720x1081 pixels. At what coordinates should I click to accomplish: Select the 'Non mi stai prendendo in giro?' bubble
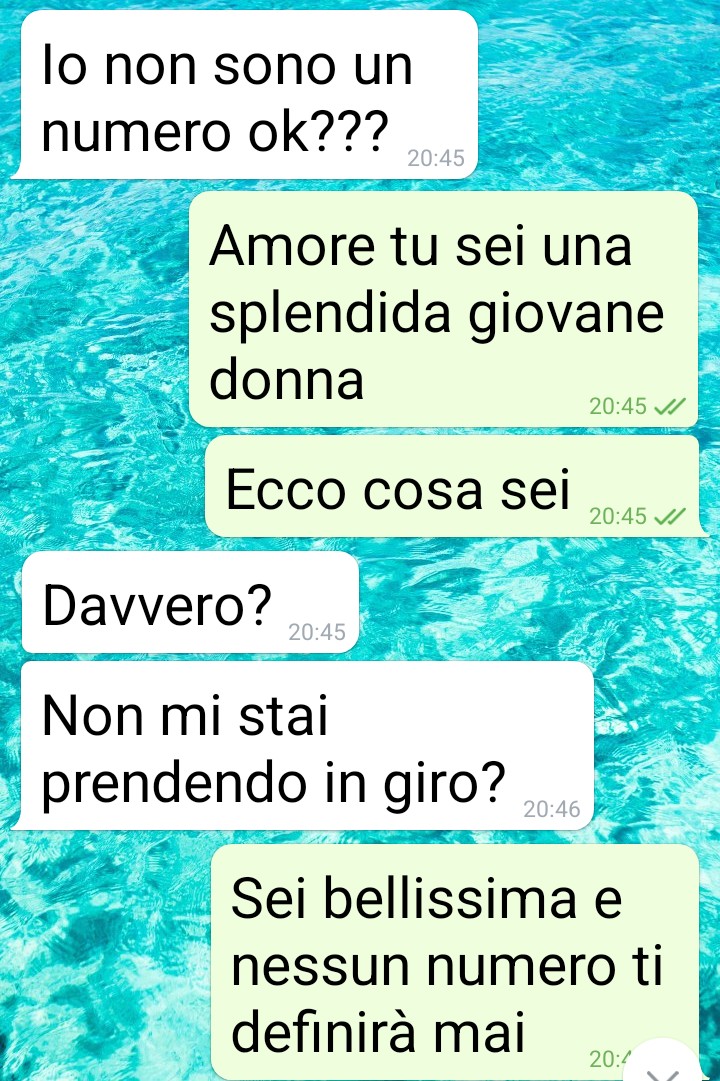(x=303, y=745)
